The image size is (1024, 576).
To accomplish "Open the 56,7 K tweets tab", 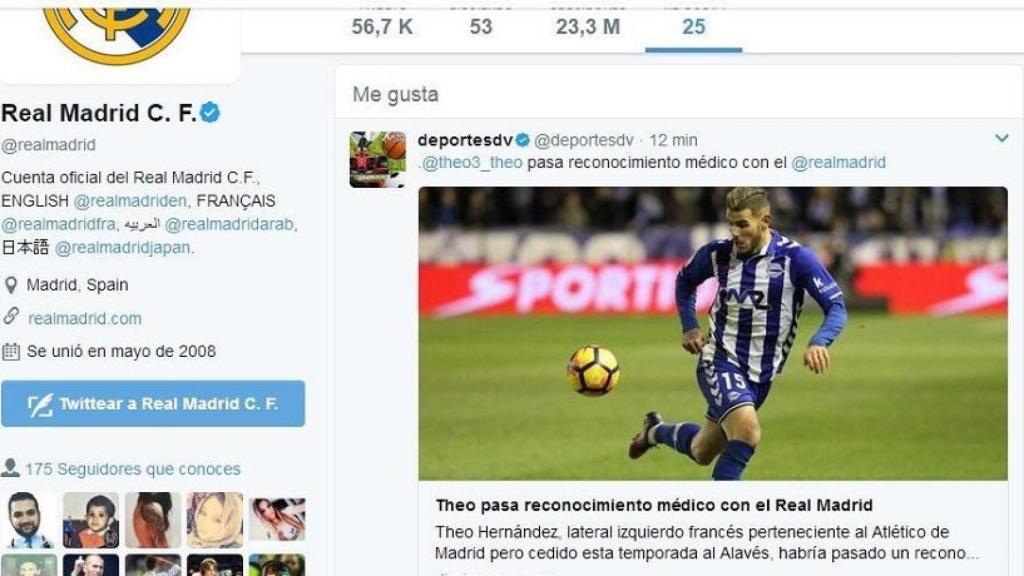I will click(382, 26).
